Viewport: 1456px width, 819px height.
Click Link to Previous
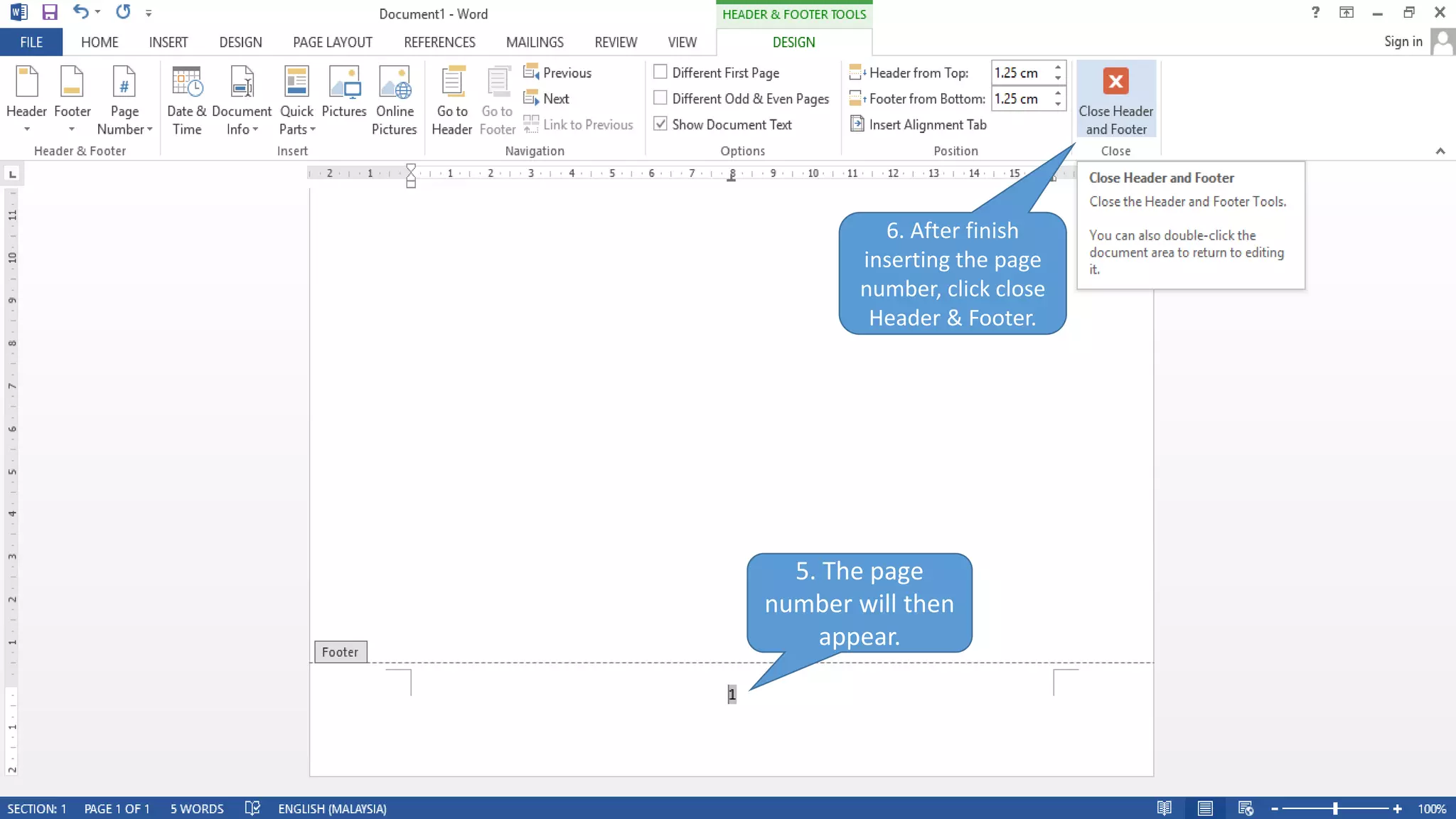point(578,124)
